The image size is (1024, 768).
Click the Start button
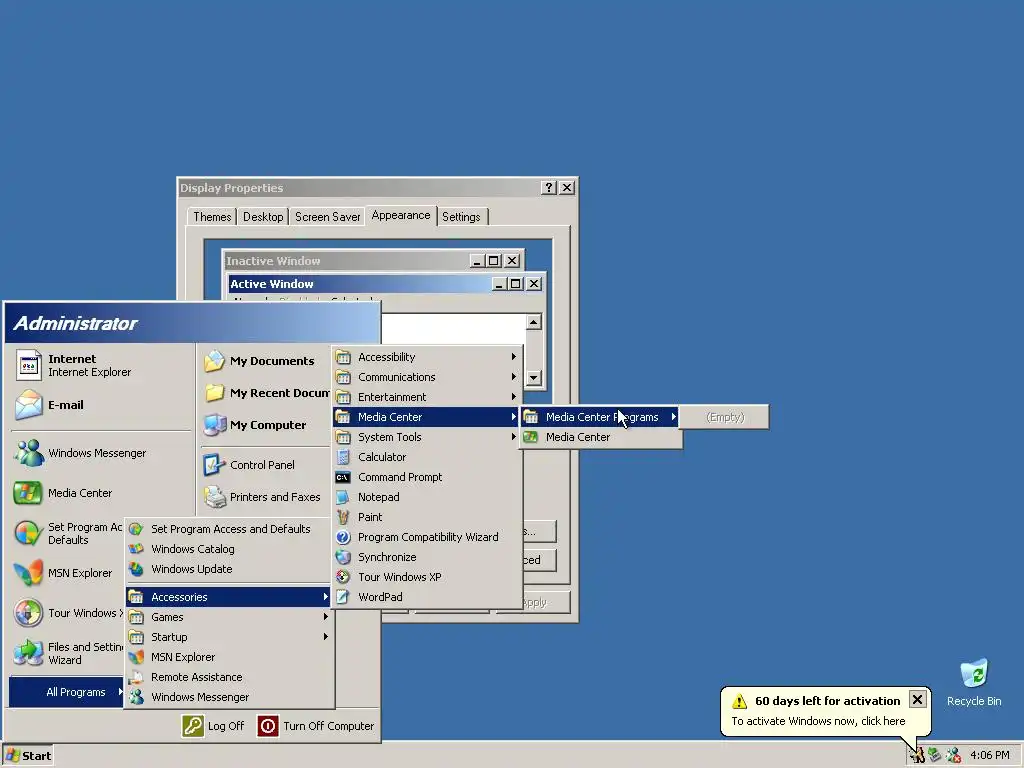pyautogui.click(x=27, y=756)
